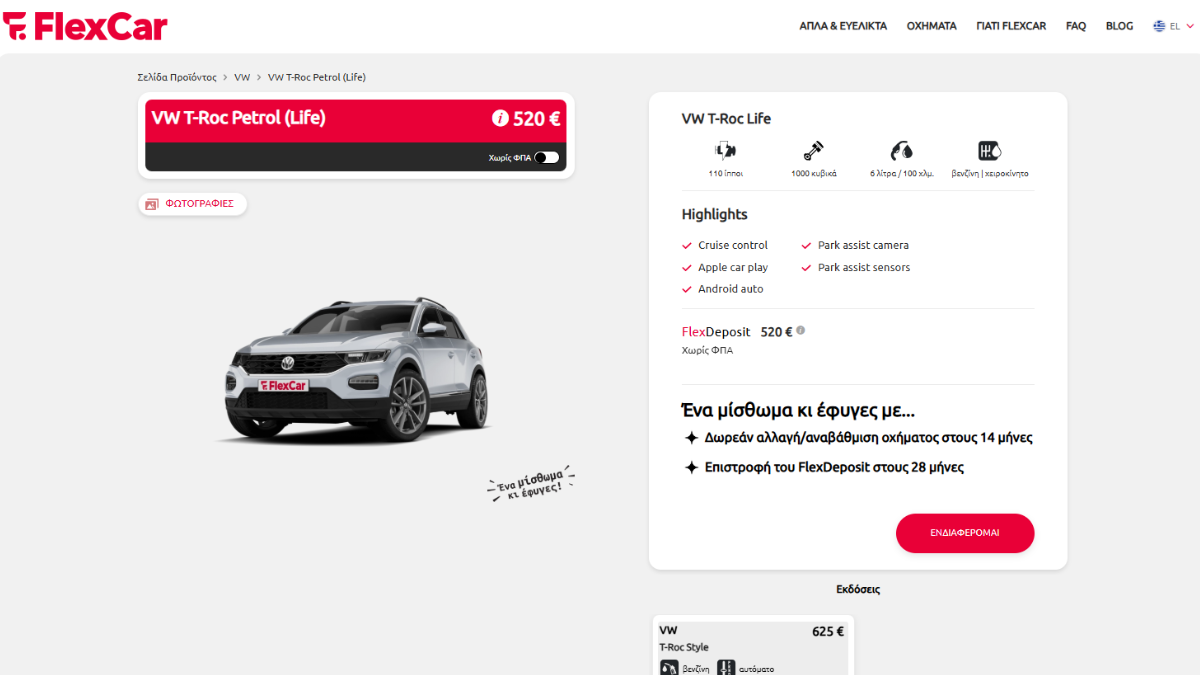
Task: Click the fuel consumption icon above 6 λίτρα
Action: click(x=901, y=151)
